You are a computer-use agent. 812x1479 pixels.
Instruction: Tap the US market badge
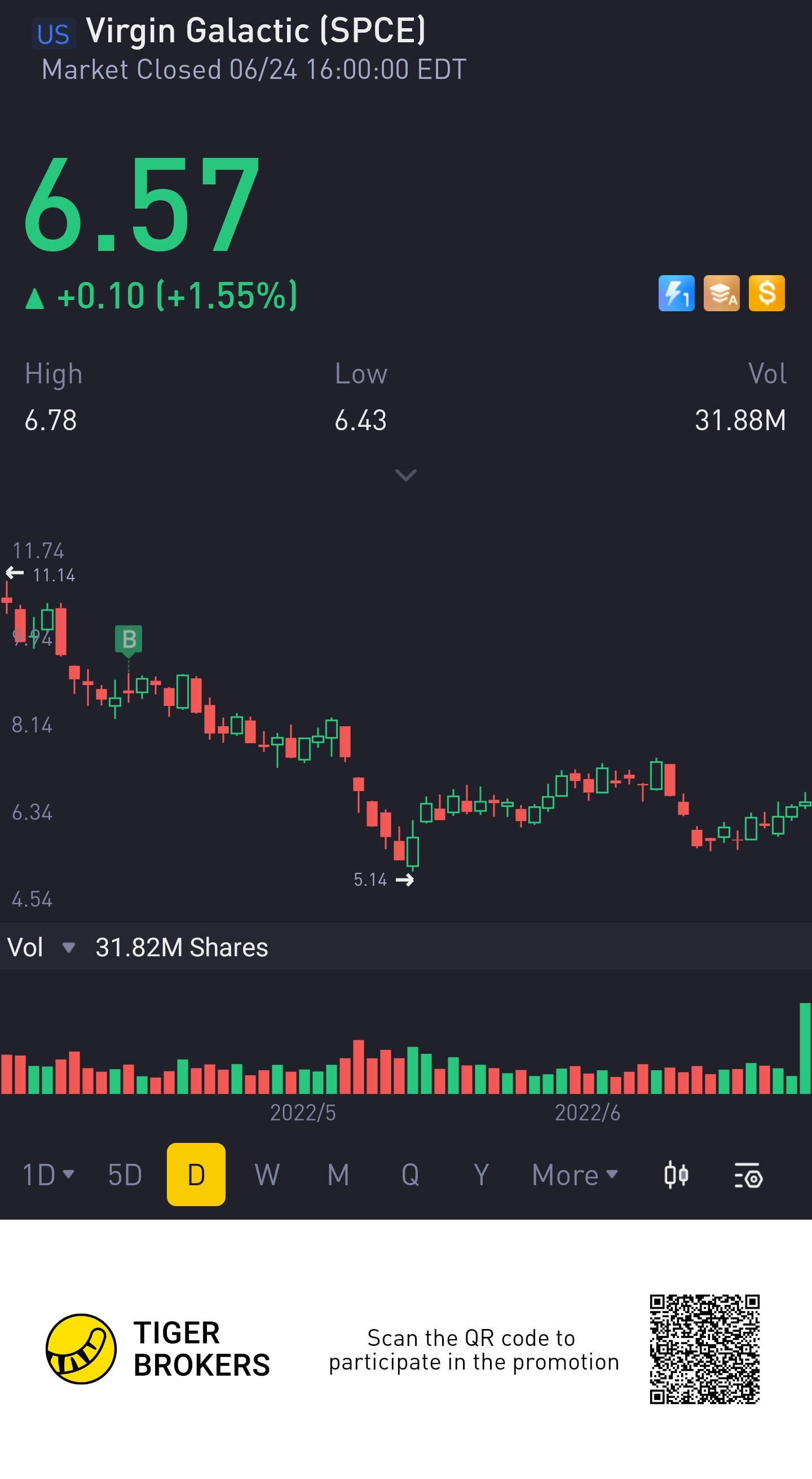53,33
